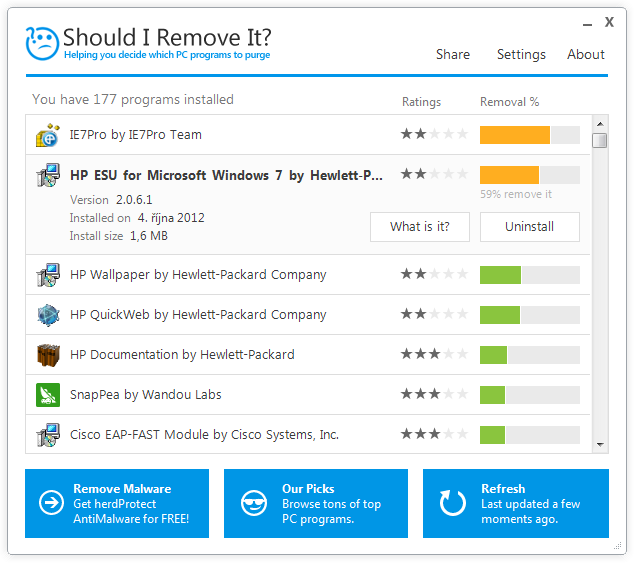The image size is (634, 563).
Task: Click the Refresh tile
Action: (x=516, y=504)
